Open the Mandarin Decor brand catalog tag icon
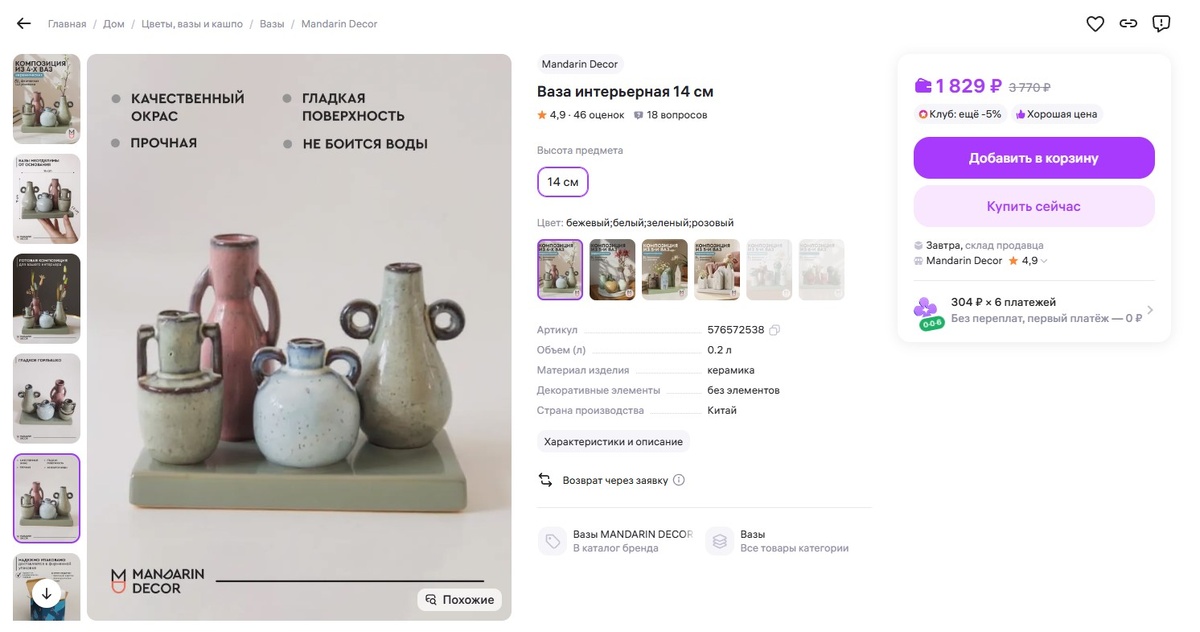The image size is (1200, 632). pyautogui.click(x=552, y=541)
